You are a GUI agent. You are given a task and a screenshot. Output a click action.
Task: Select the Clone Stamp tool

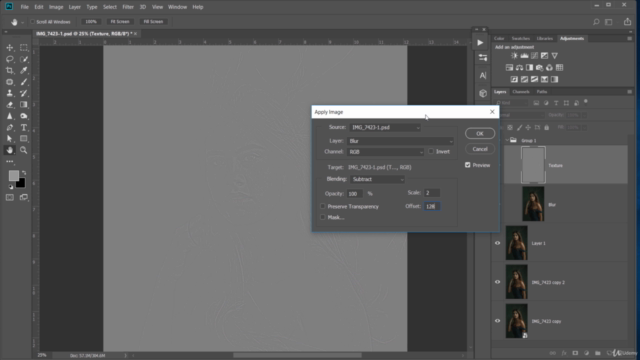click(9, 93)
